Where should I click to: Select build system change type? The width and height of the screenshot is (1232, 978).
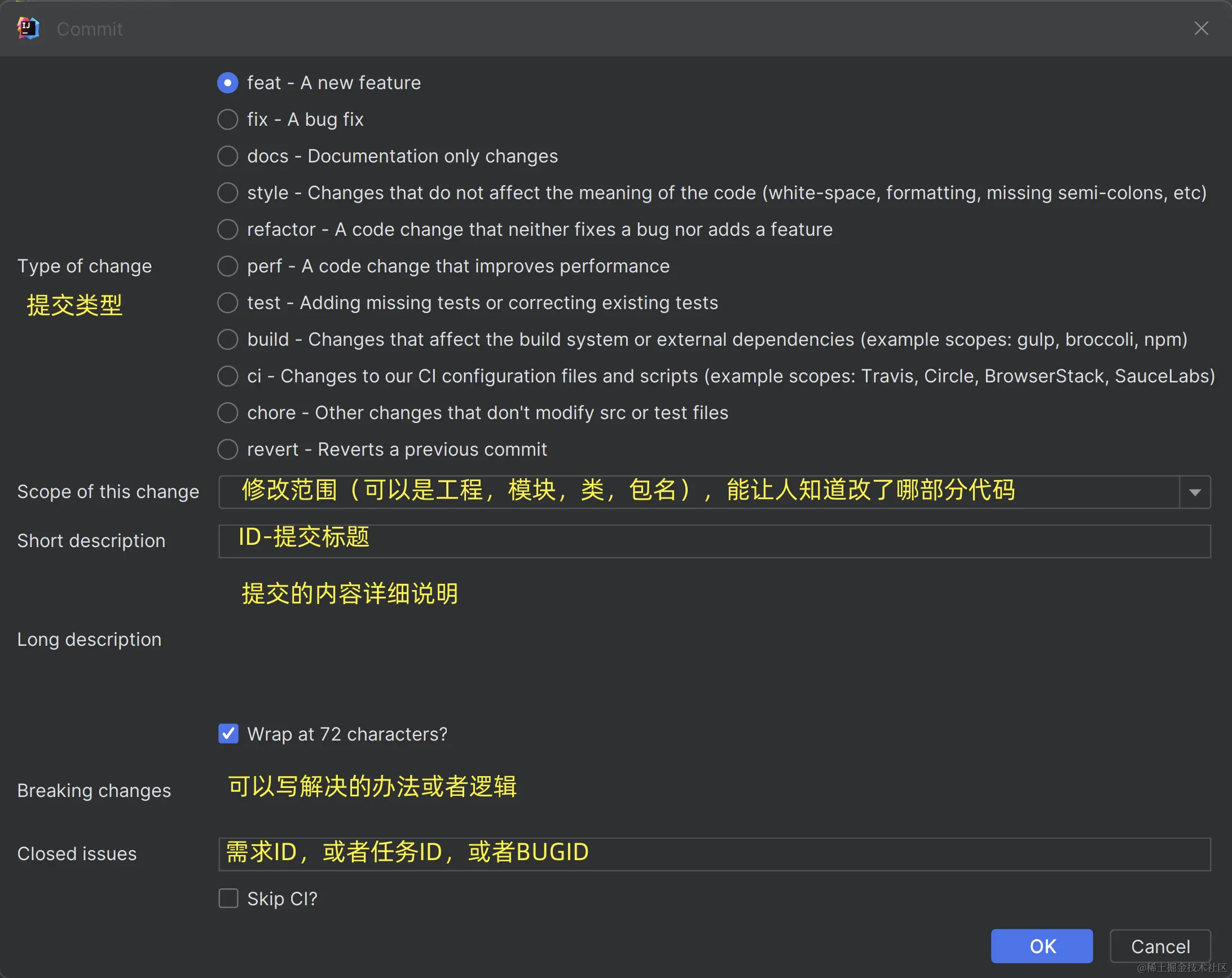pos(227,339)
